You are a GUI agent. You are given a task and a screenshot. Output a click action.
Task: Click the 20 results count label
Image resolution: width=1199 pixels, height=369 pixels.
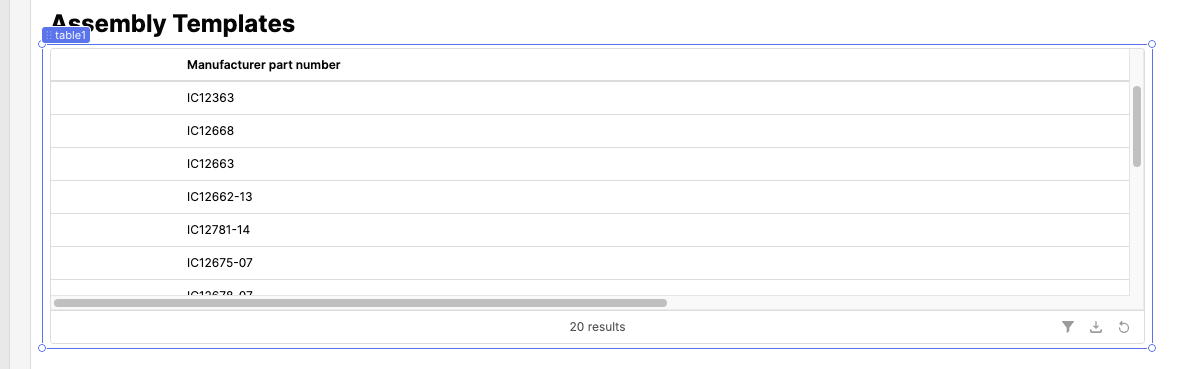597,327
